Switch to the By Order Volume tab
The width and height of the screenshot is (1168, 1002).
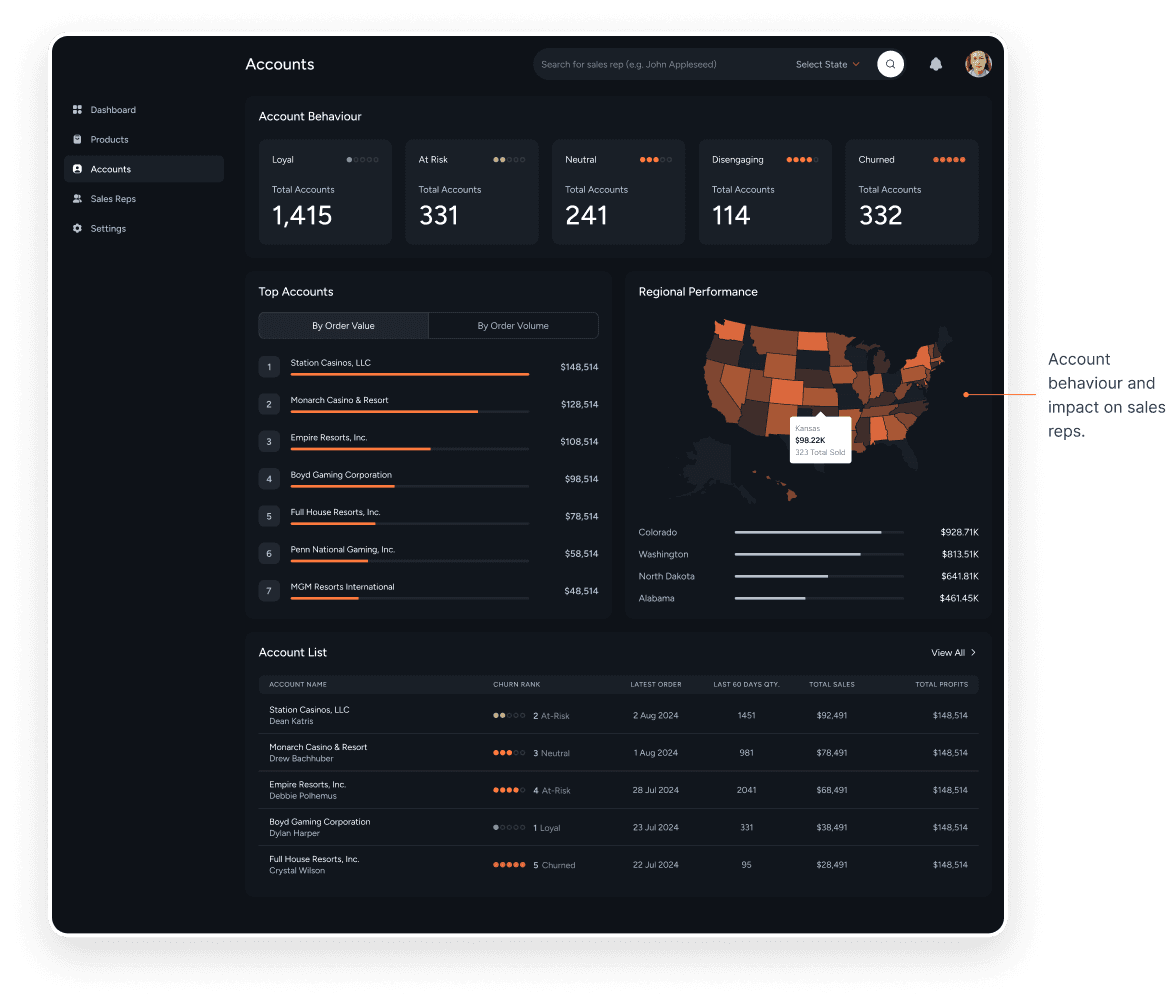(x=513, y=325)
